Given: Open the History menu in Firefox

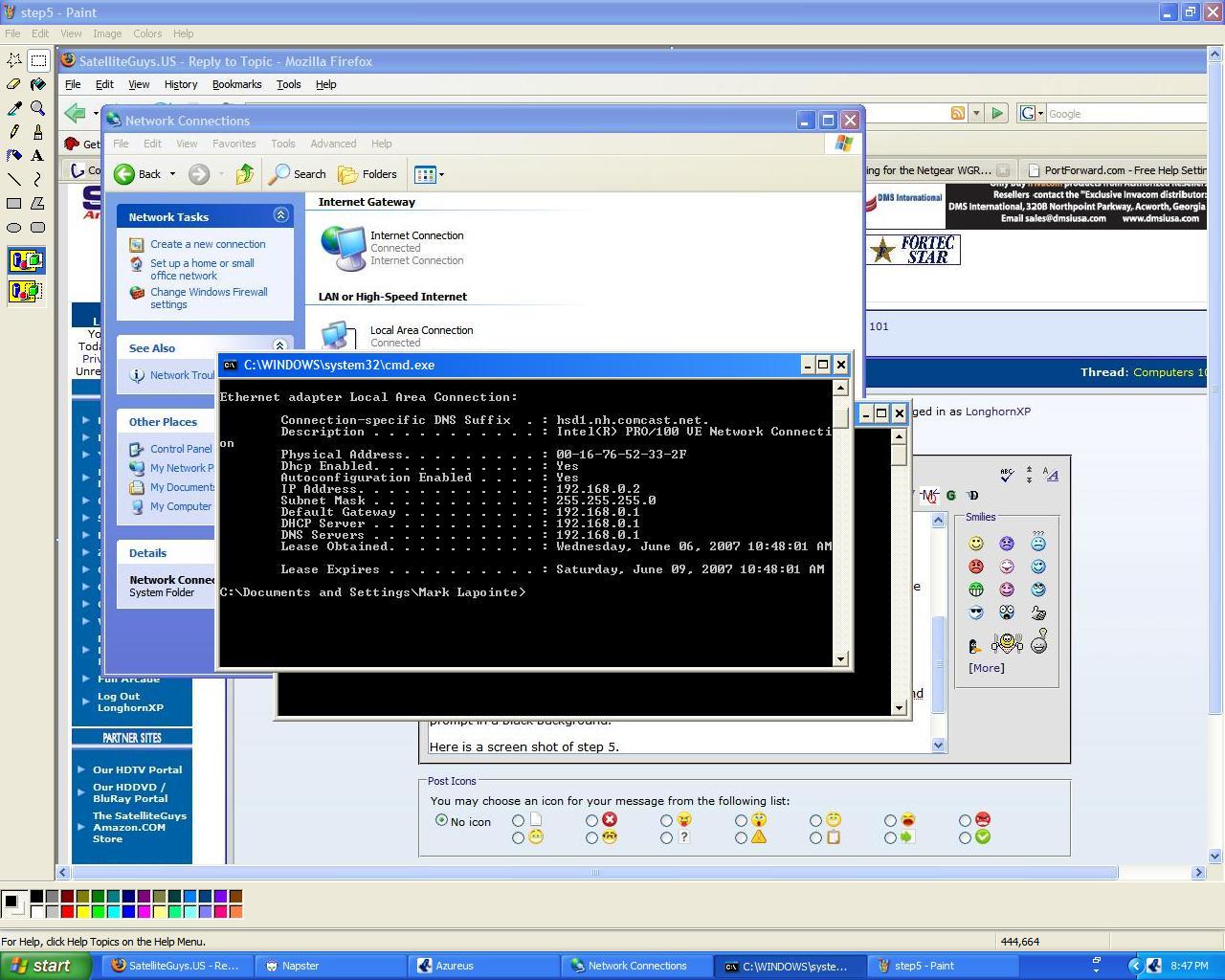Looking at the screenshot, I should click(180, 84).
